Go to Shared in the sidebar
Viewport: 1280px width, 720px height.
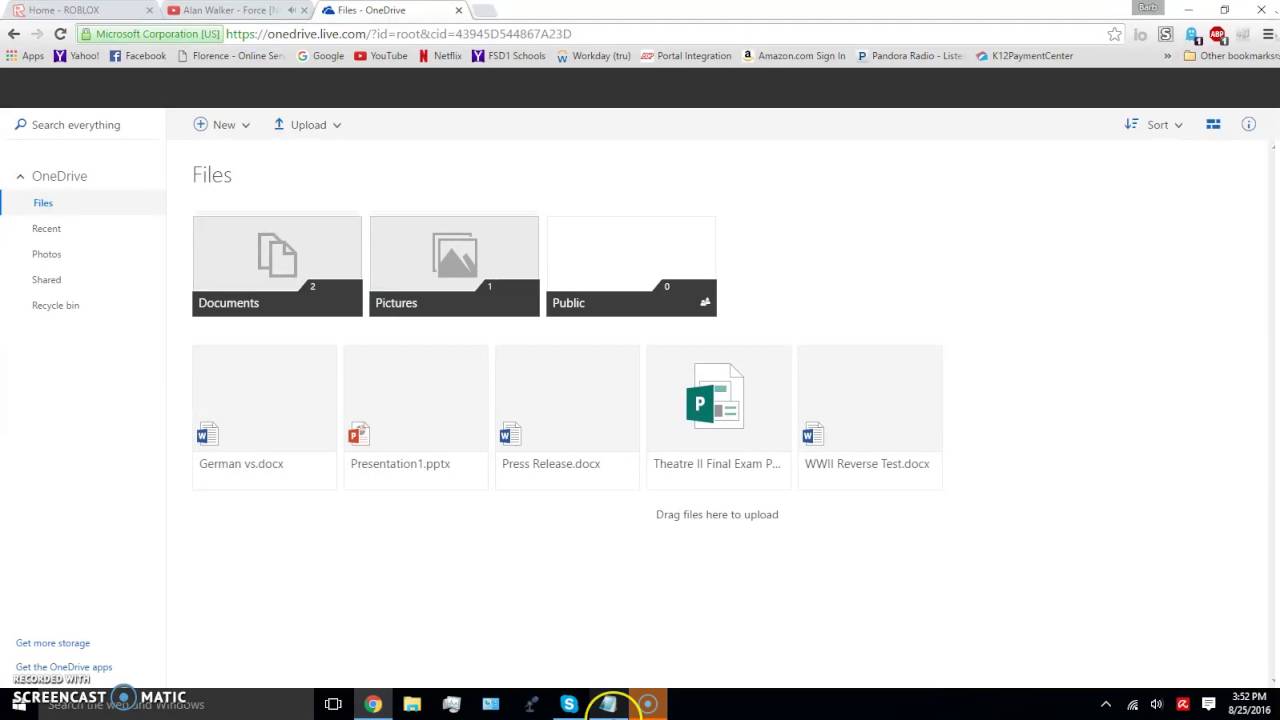[x=46, y=280]
